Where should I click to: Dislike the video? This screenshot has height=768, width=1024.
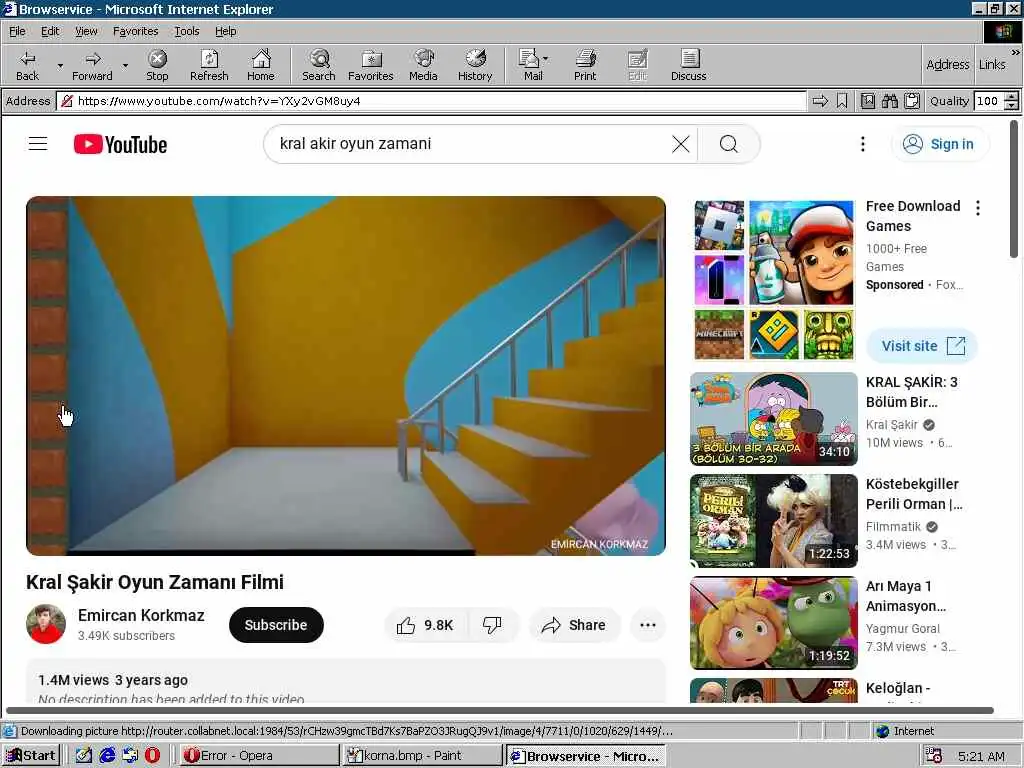(x=492, y=625)
